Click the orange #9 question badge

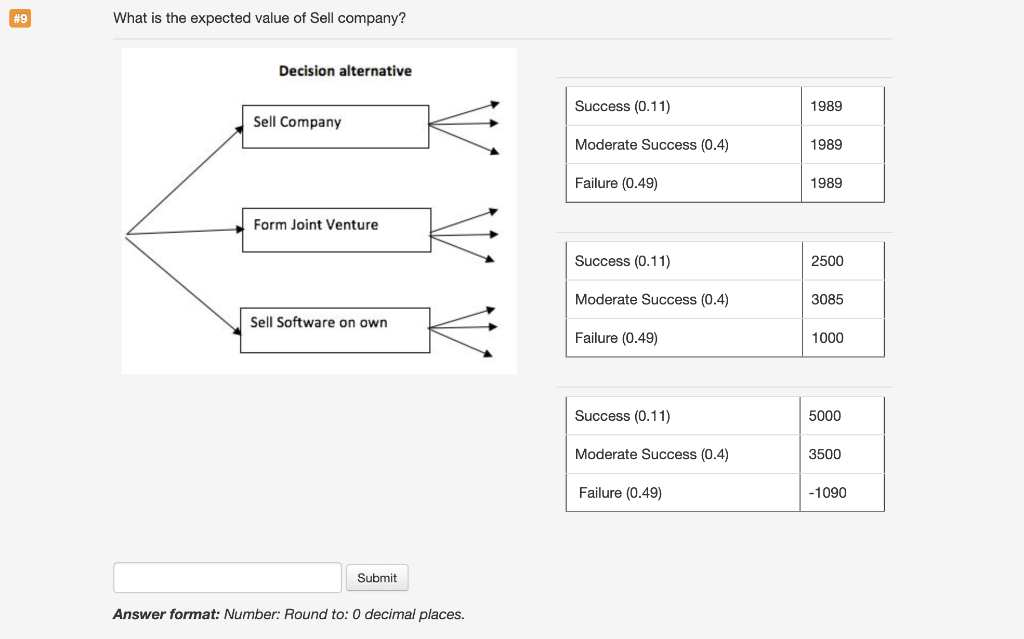[x=20, y=18]
